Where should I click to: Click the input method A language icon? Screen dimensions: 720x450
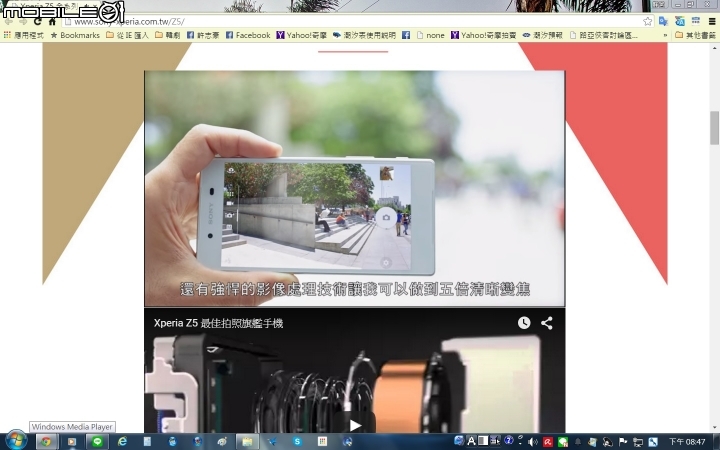pos(471,441)
